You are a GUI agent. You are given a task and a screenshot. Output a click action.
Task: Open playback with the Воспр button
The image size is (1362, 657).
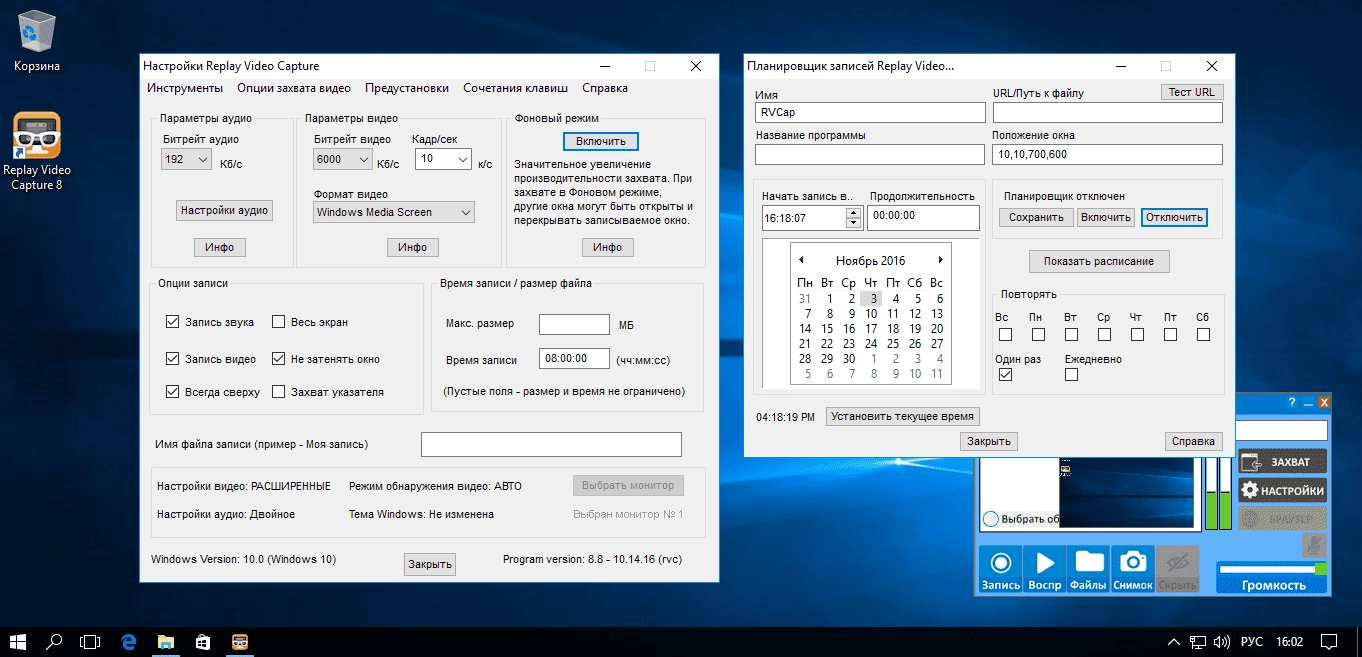pyautogui.click(x=1044, y=570)
